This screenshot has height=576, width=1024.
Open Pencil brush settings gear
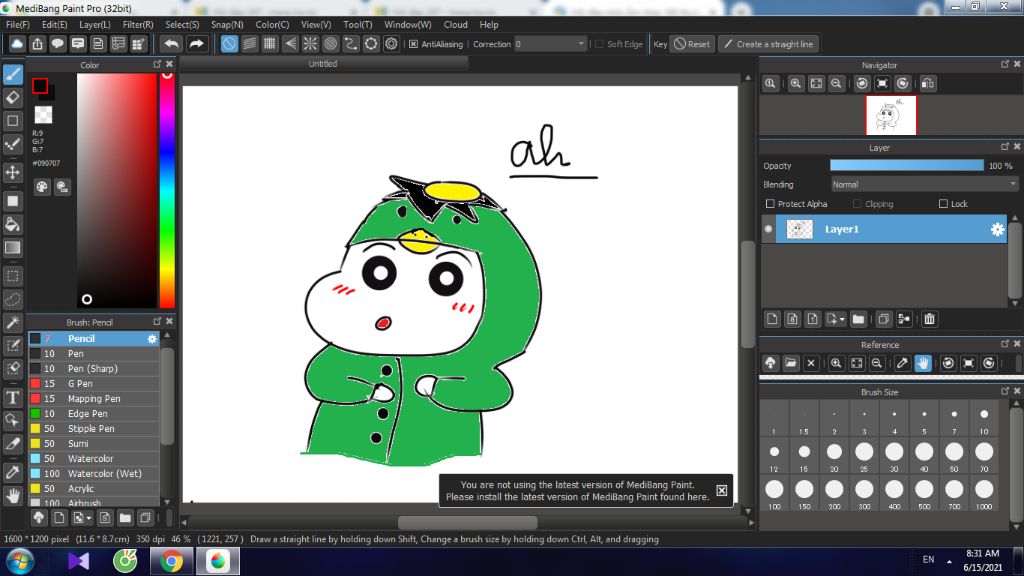point(152,339)
